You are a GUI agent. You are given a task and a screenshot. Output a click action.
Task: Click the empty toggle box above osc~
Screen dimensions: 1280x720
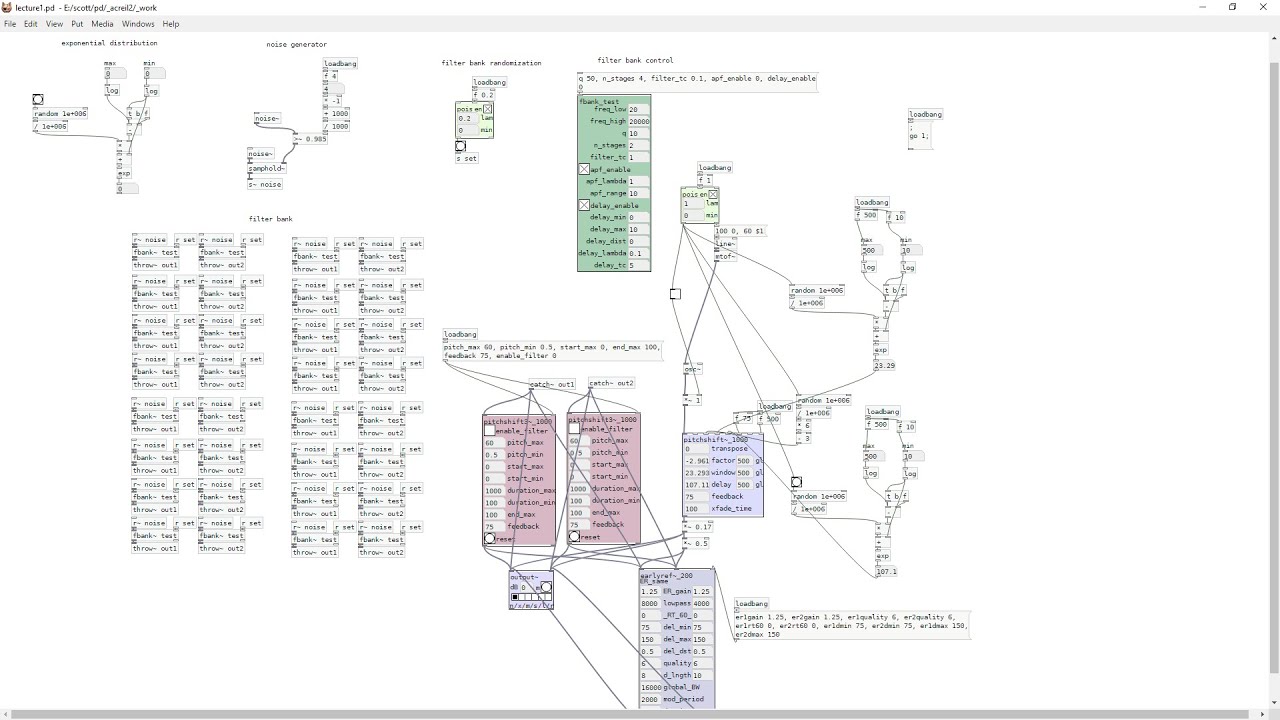click(675, 294)
